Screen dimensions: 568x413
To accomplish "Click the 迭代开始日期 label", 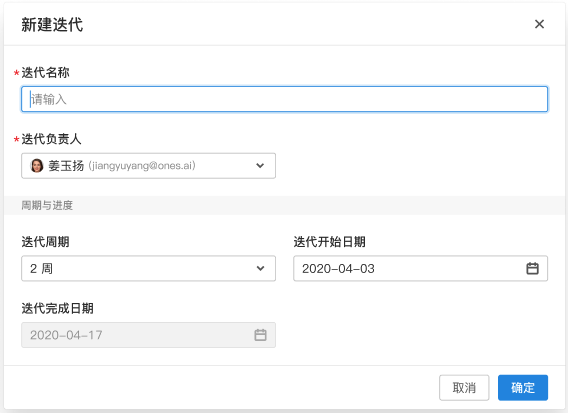I will pyautogui.click(x=329, y=242).
